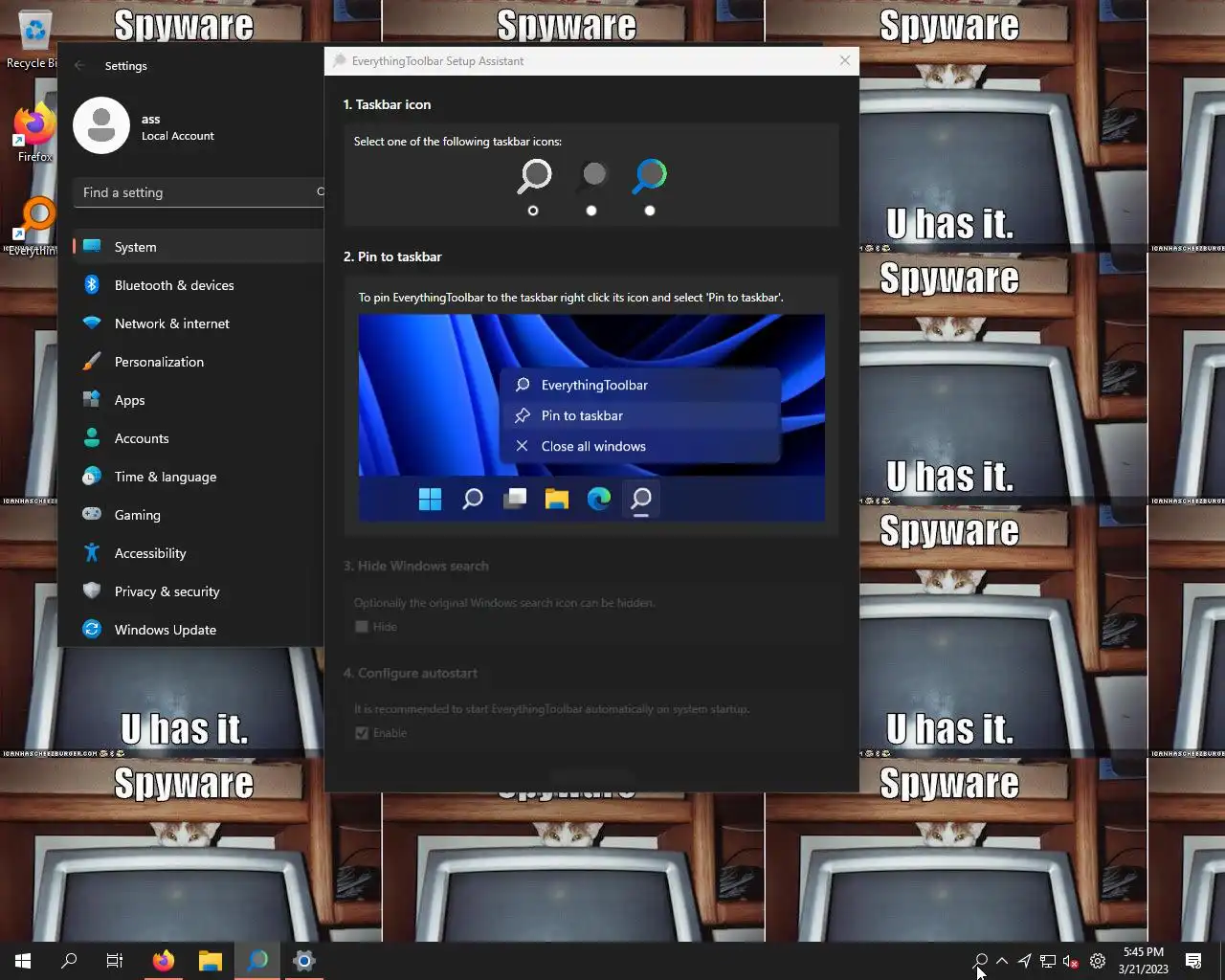The image size is (1225, 980).
Task: Toggle the Enable autostart checkbox
Action: pos(362,733)
